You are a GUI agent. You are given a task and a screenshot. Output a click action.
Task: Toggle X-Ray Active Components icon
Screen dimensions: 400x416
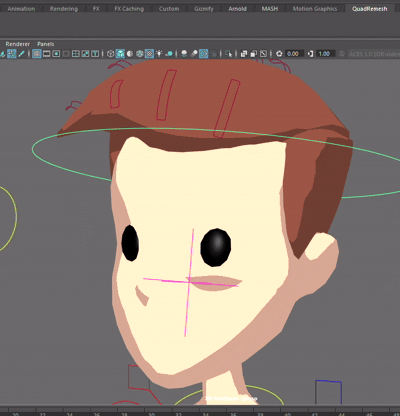254,54
